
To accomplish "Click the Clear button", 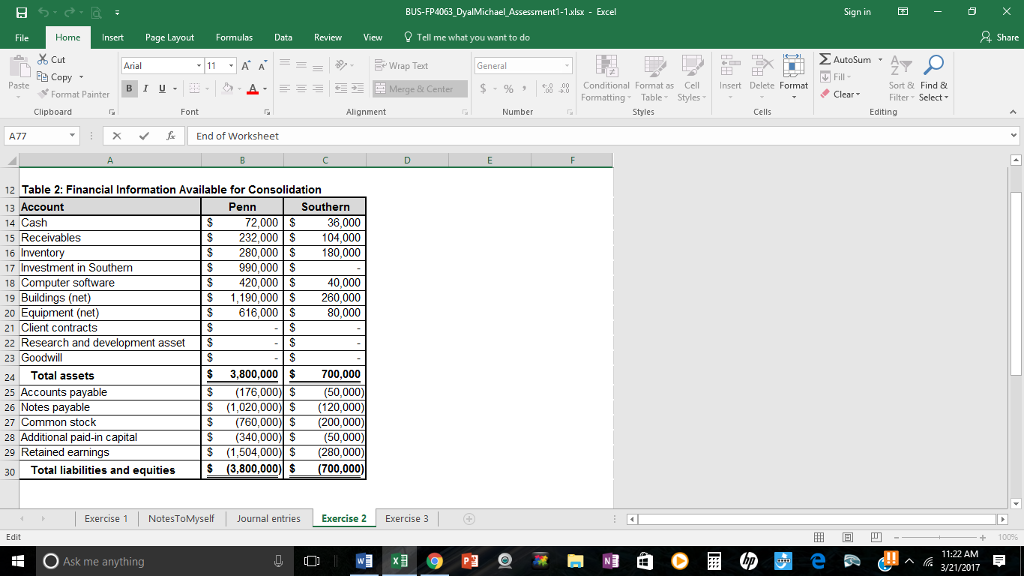I will (840, 94).
